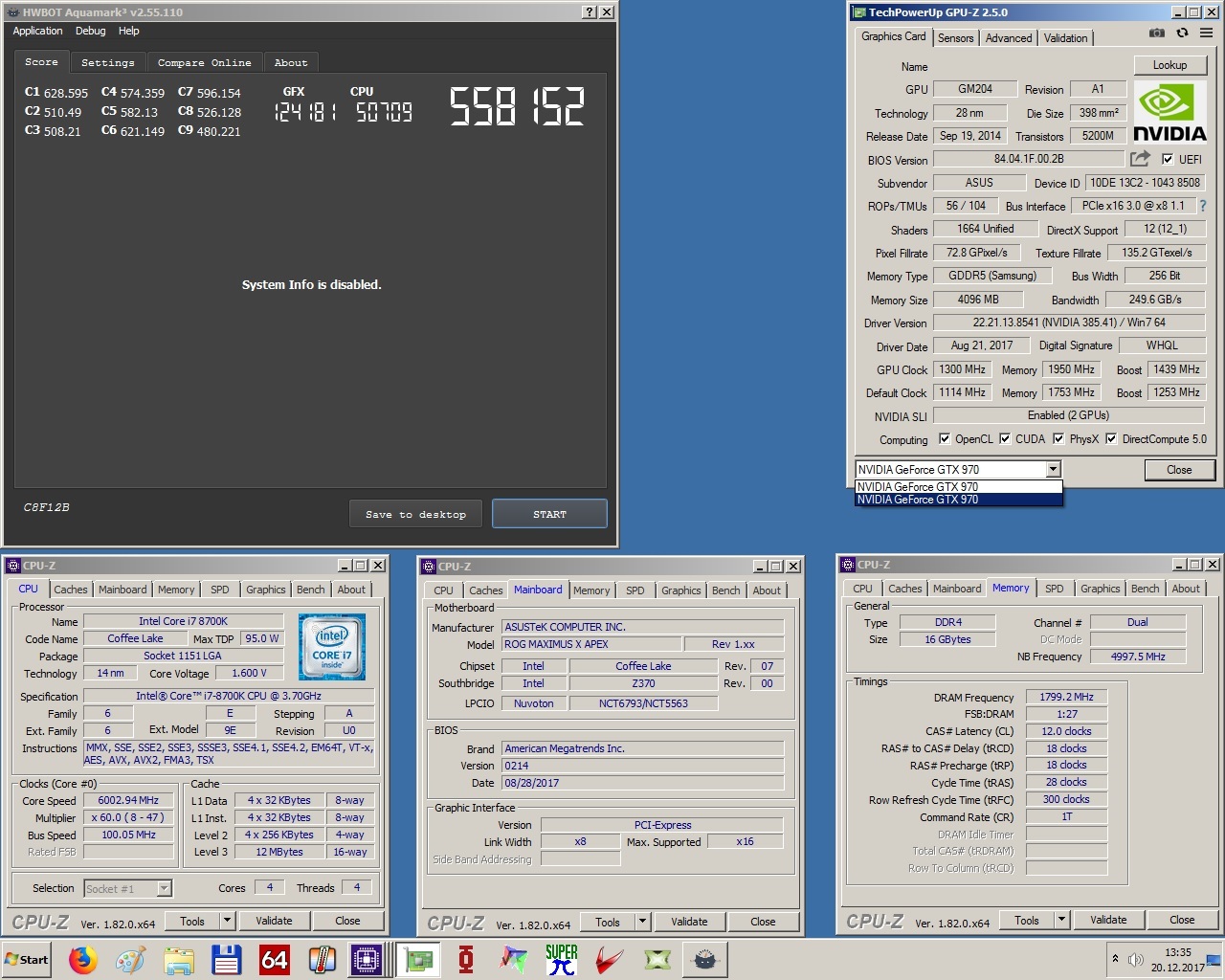
Task: Open Firefox from the taskbar
Action: (83, 959)
